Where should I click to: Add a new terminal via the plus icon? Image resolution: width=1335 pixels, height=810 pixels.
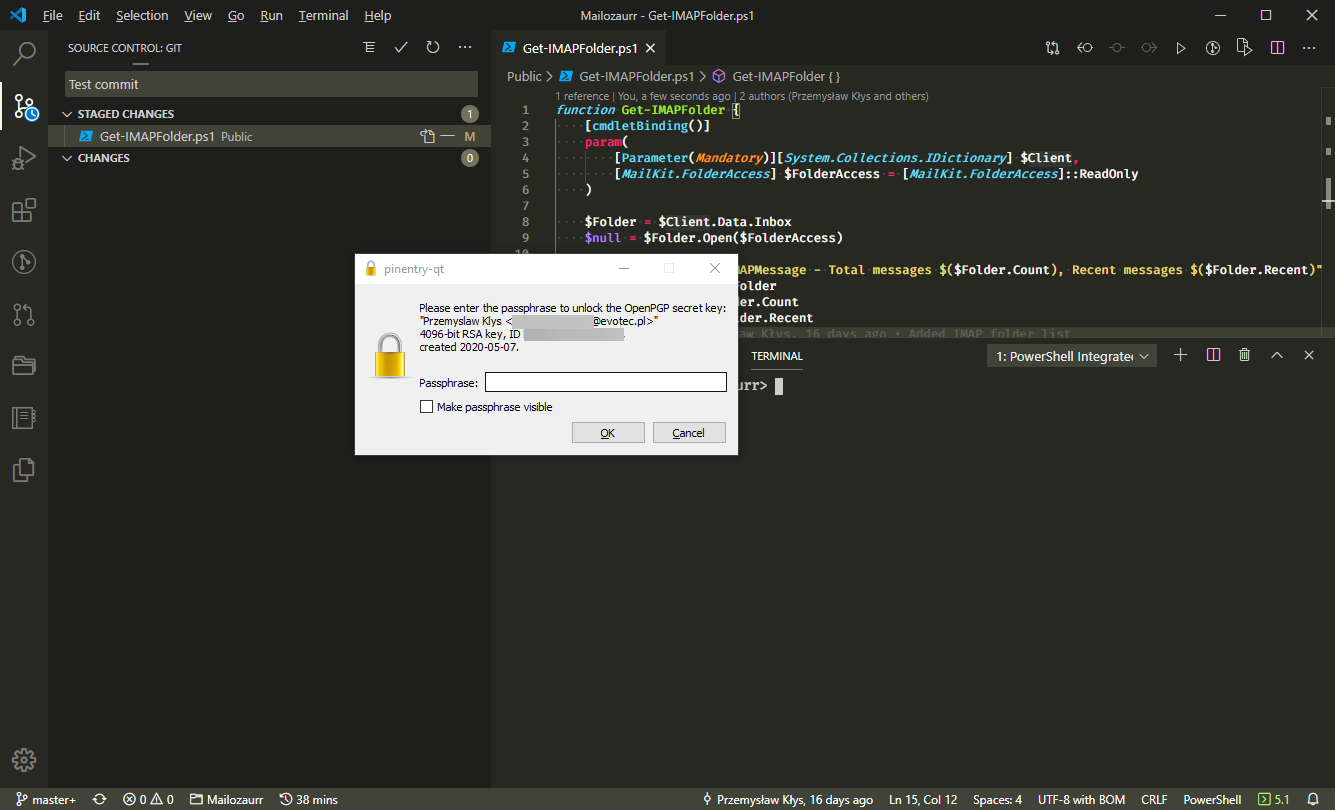click(x=1180, y=355)
